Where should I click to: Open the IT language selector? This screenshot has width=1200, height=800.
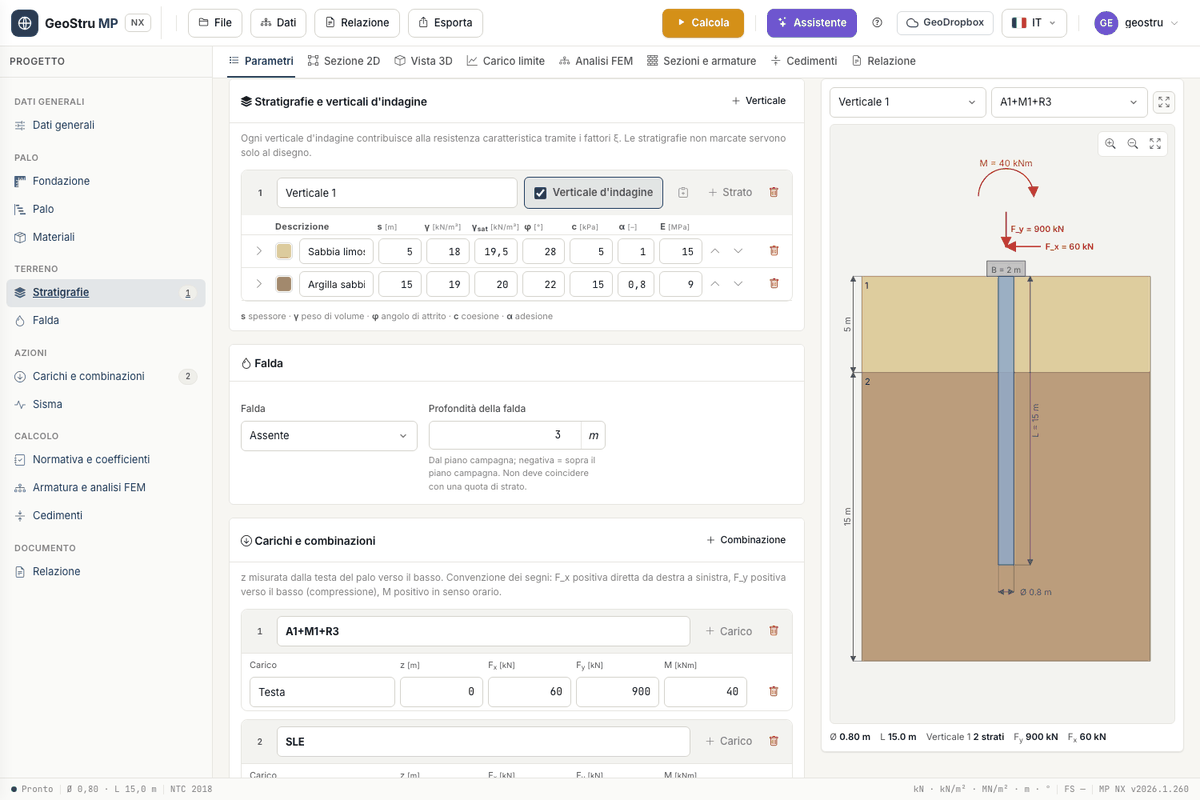1034,23
